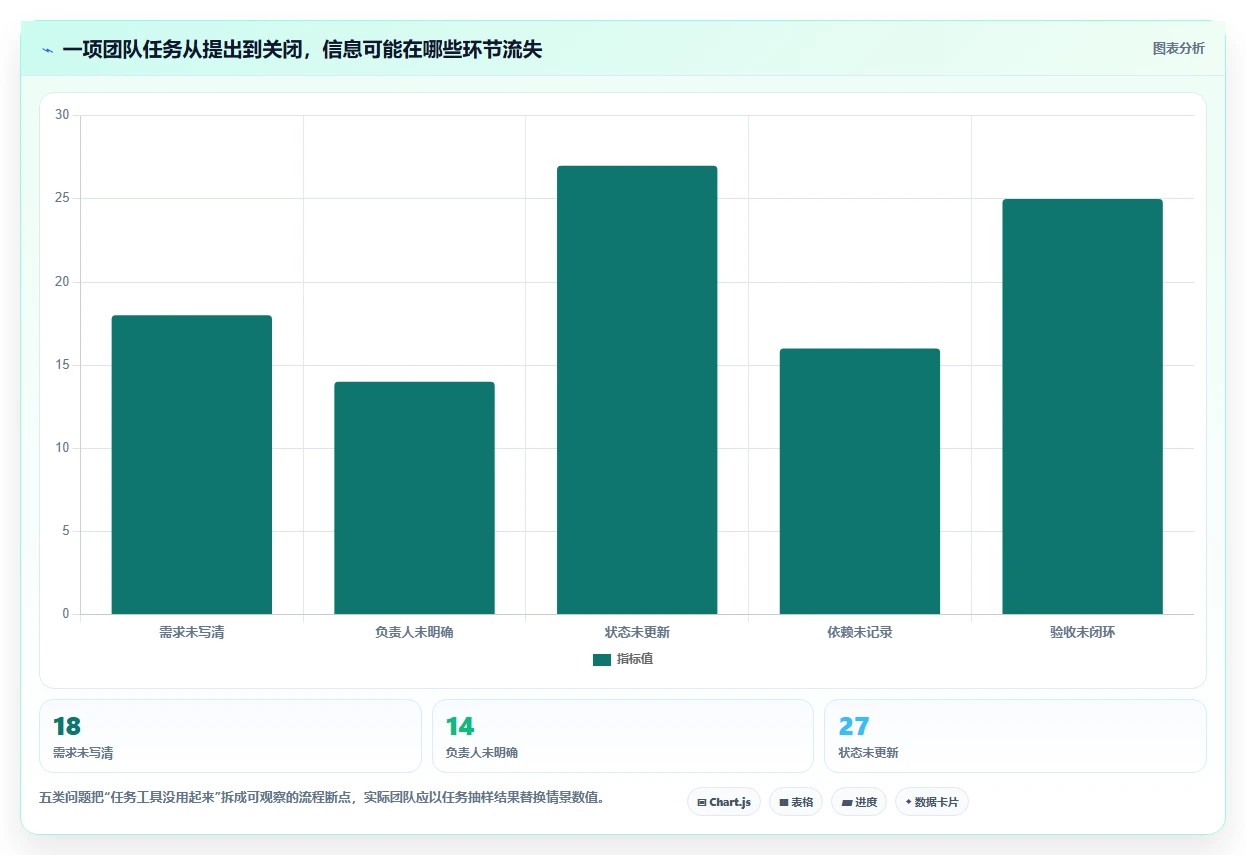
Task: Click the 负责人未明确 x-axis label
Action: 414,632
